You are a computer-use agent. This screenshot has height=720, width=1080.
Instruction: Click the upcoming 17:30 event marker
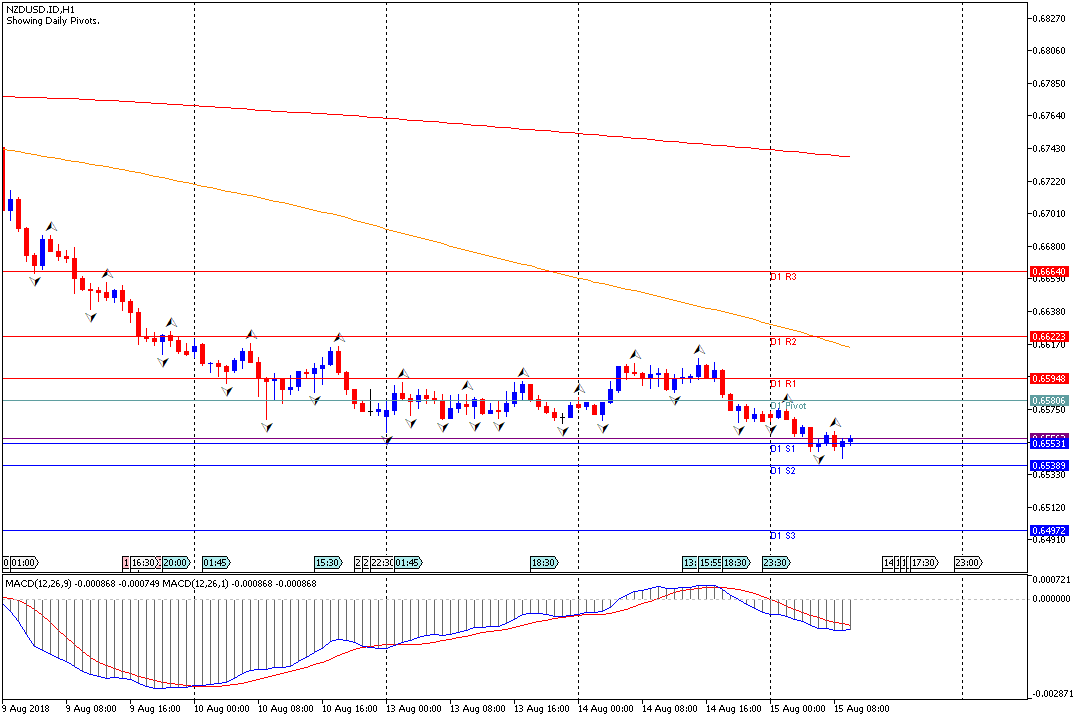click(923, 563)
